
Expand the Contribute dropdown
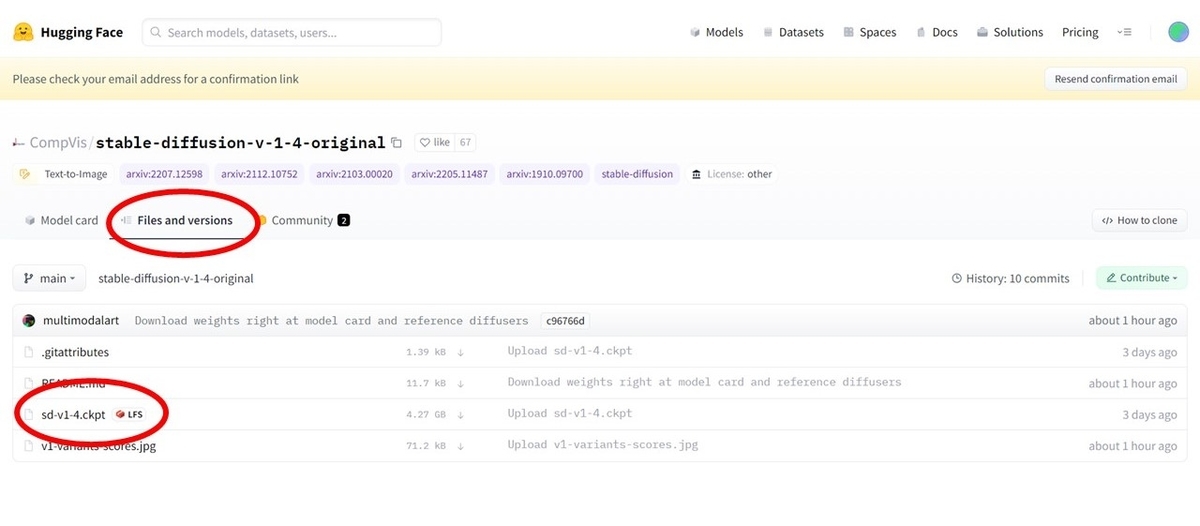point(1142,278)
